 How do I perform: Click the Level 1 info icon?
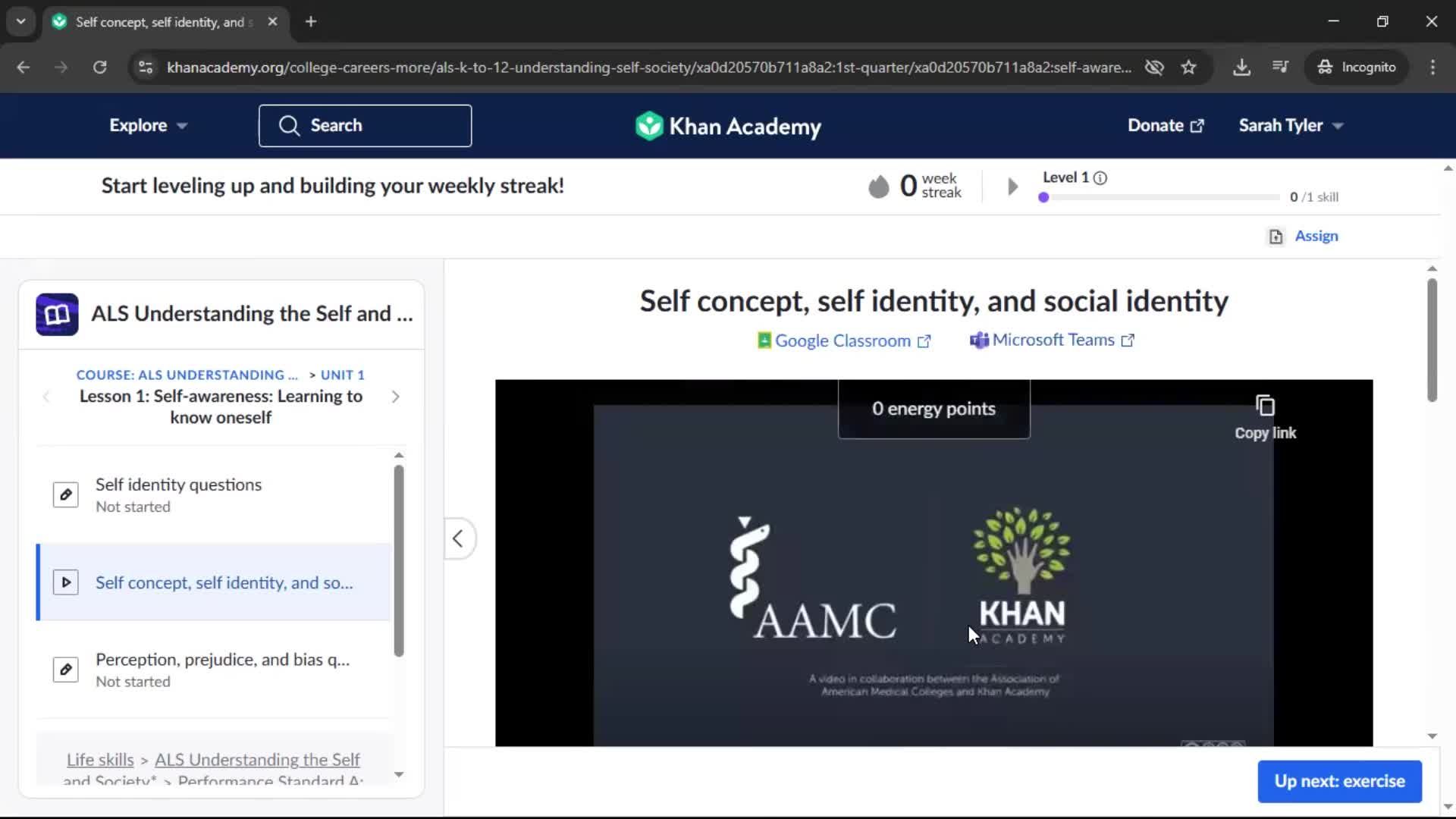coord(1100,178)
